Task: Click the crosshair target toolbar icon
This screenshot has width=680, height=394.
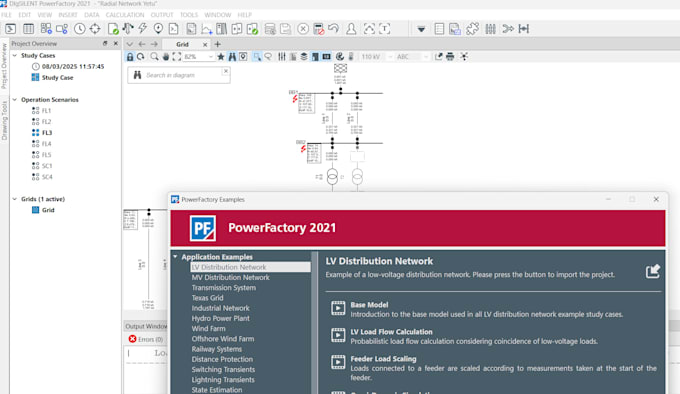Action: coord(95,29)
